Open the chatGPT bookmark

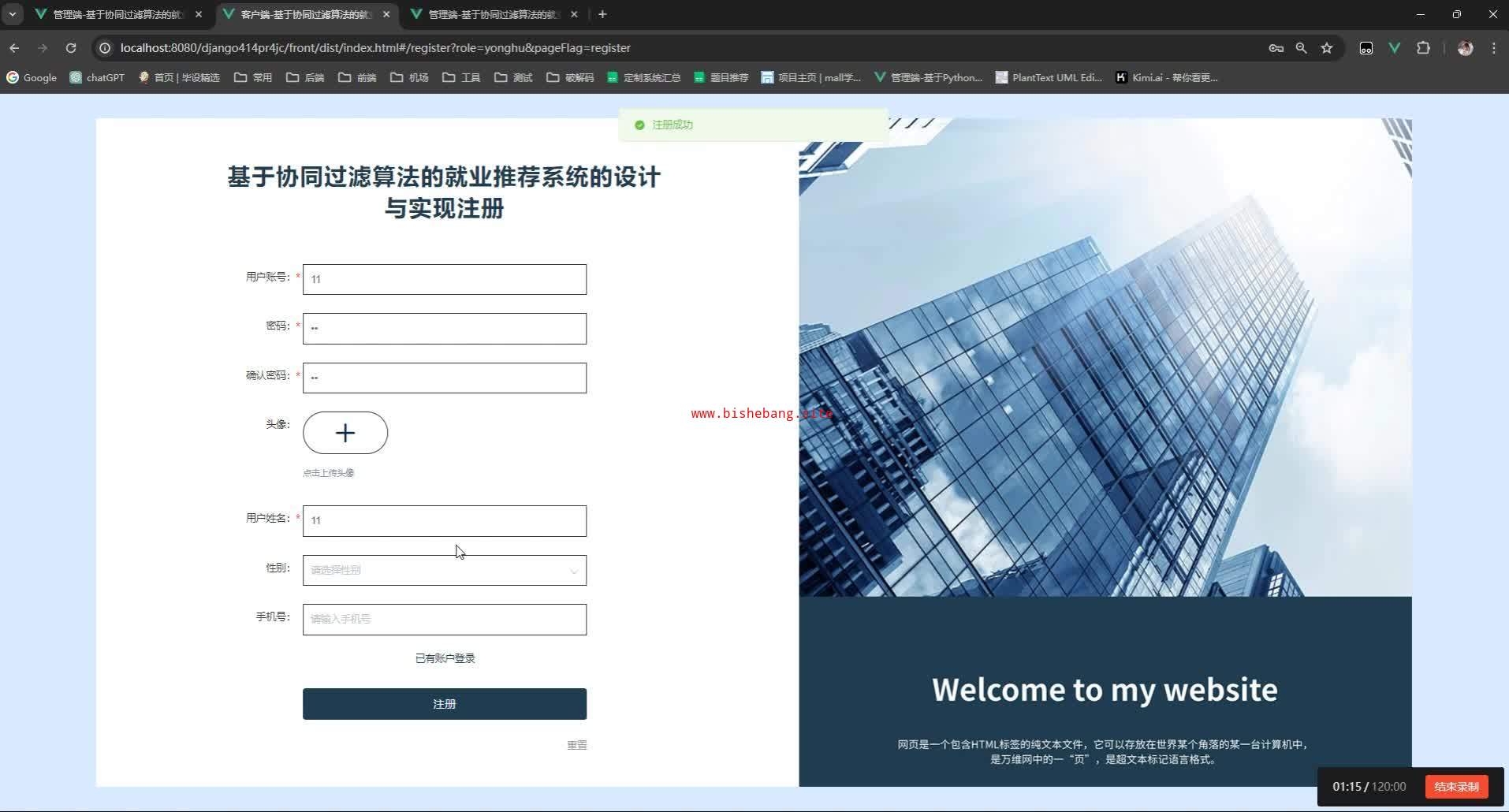coord(97,77)
